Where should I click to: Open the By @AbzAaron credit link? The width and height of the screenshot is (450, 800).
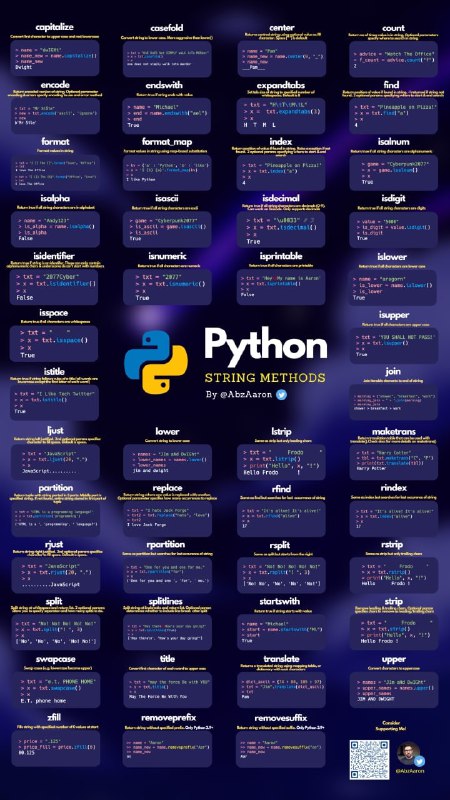240,394
